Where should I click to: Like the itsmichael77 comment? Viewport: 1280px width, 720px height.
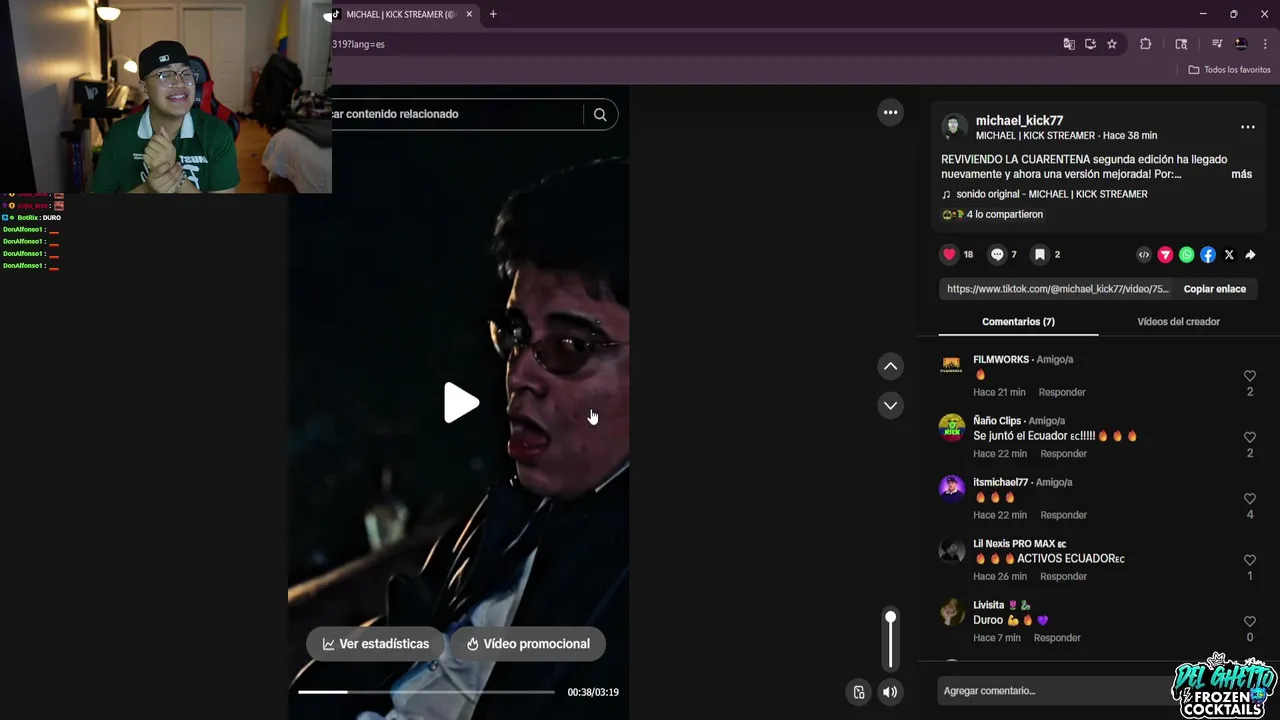tap(1249, 499)
